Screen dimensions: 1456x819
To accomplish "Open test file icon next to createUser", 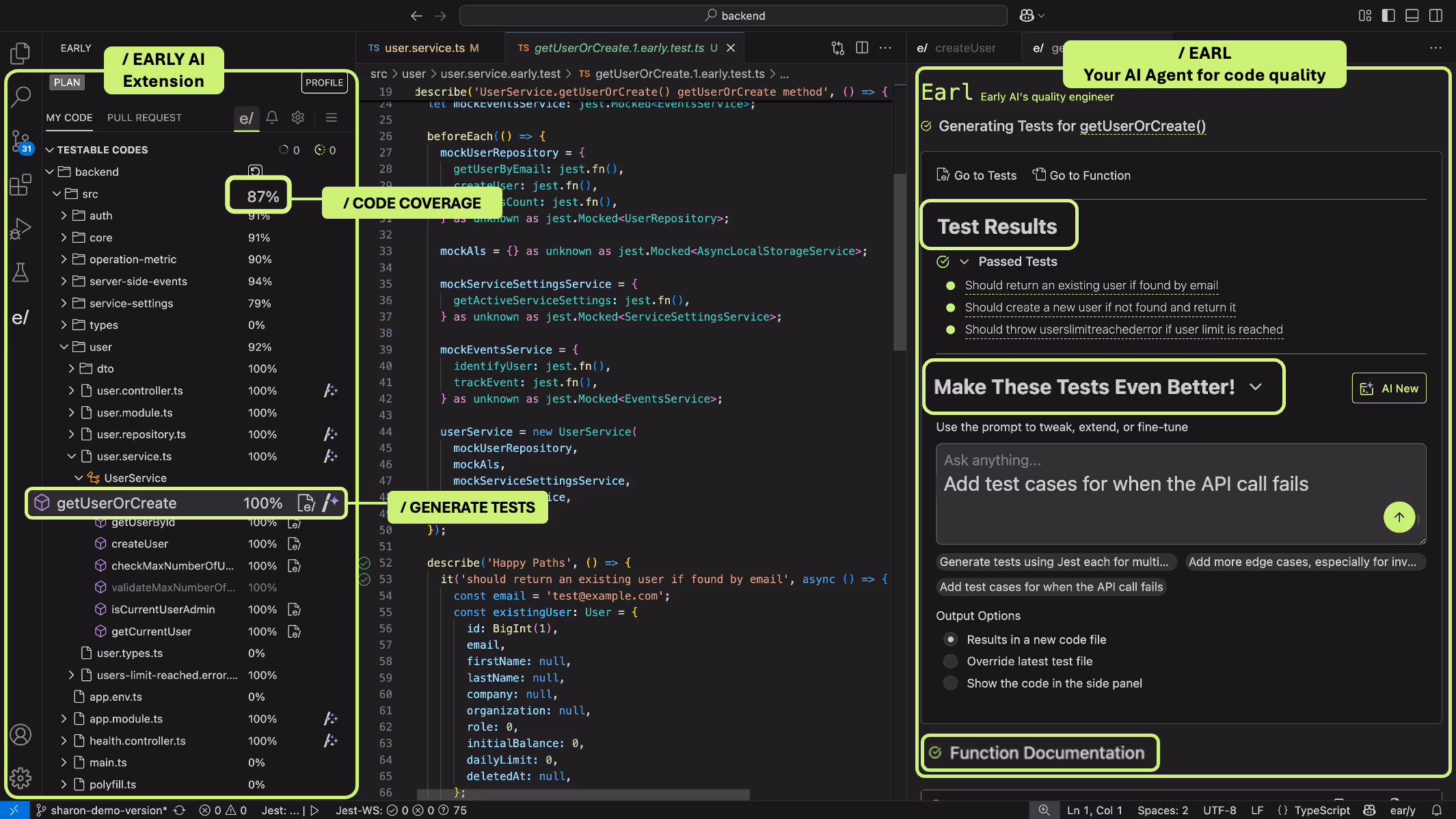I will (294, 543).
